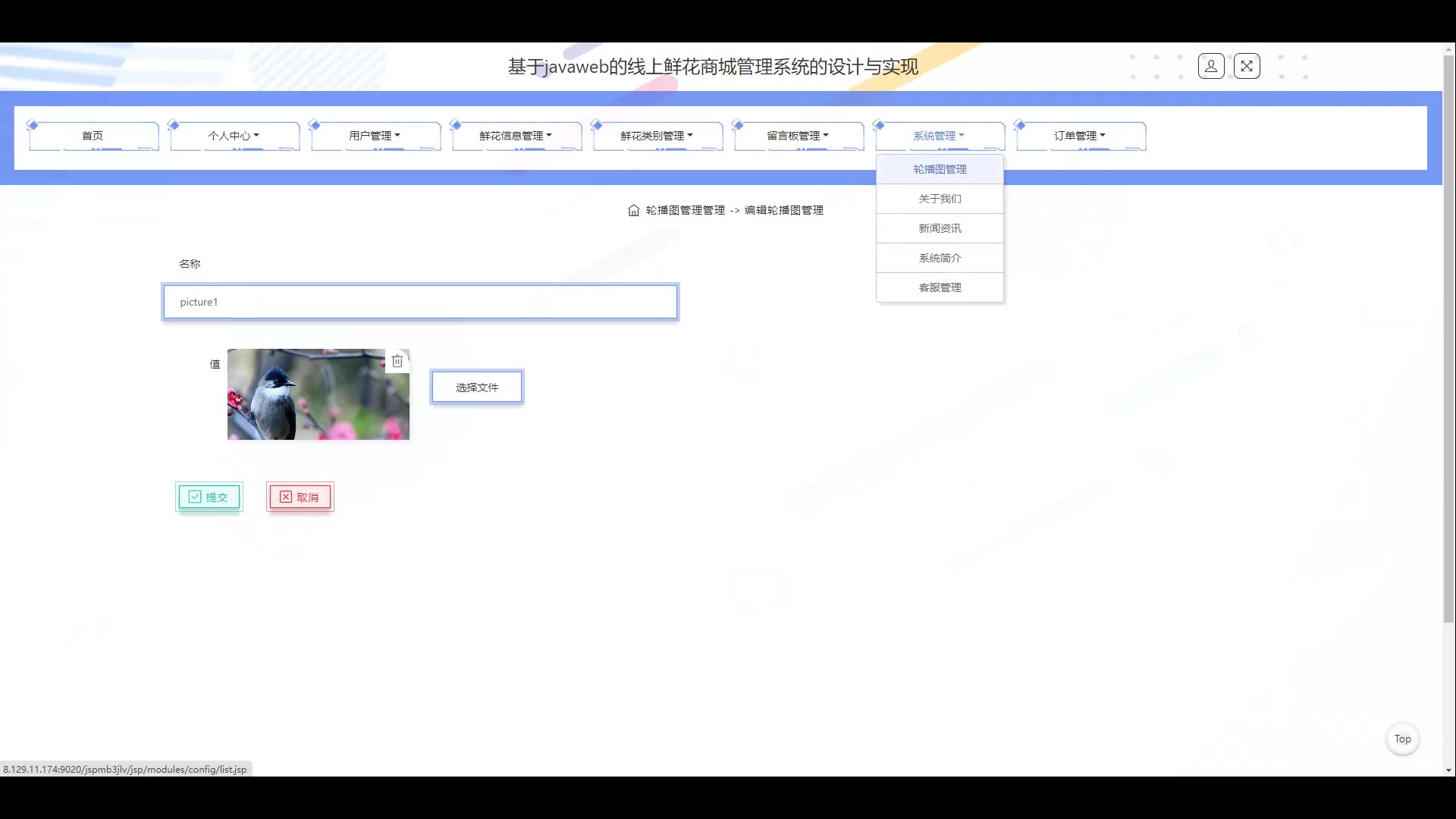This screenshot has width=1456, height=819.
Task: Select 系统简介 from the dropdown
Action: [940, 258]
